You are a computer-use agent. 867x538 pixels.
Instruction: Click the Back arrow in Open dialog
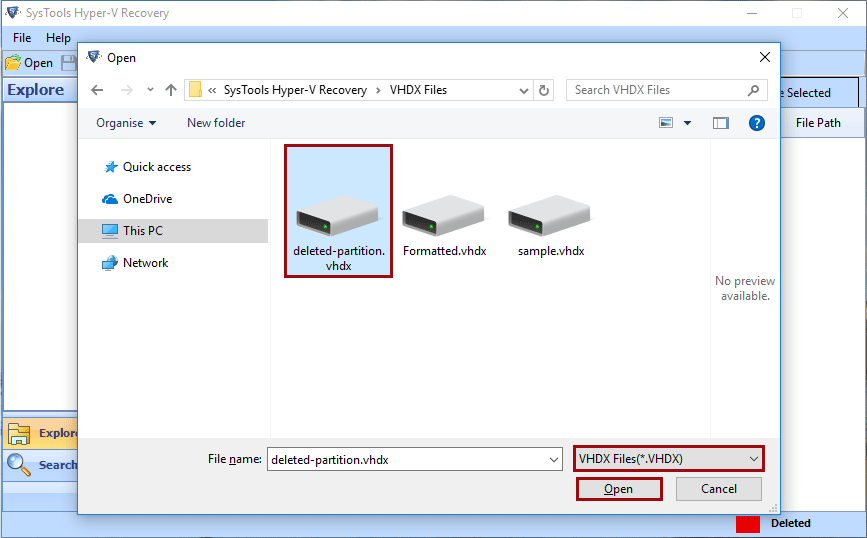point(97,90)
